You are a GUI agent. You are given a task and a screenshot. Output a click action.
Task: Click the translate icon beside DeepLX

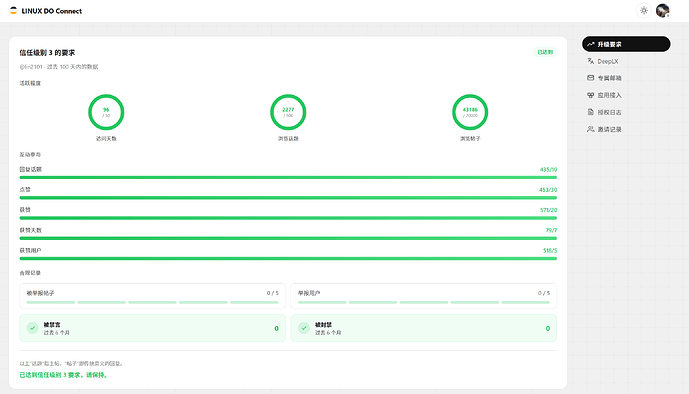pyautogui.click(x=591, y=61)
